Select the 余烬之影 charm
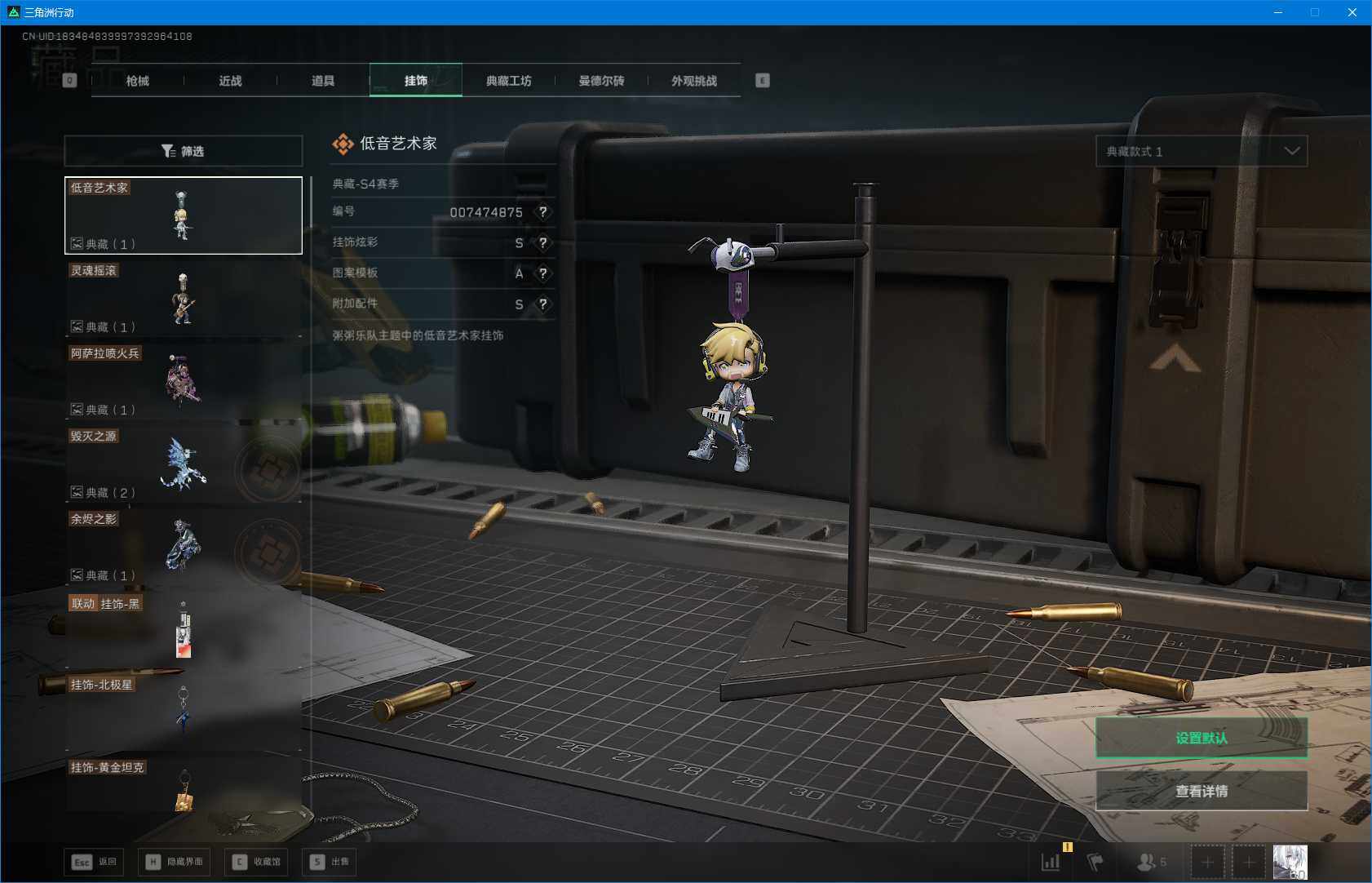Viewport: 1372px width, 883px height. [184, 547]
